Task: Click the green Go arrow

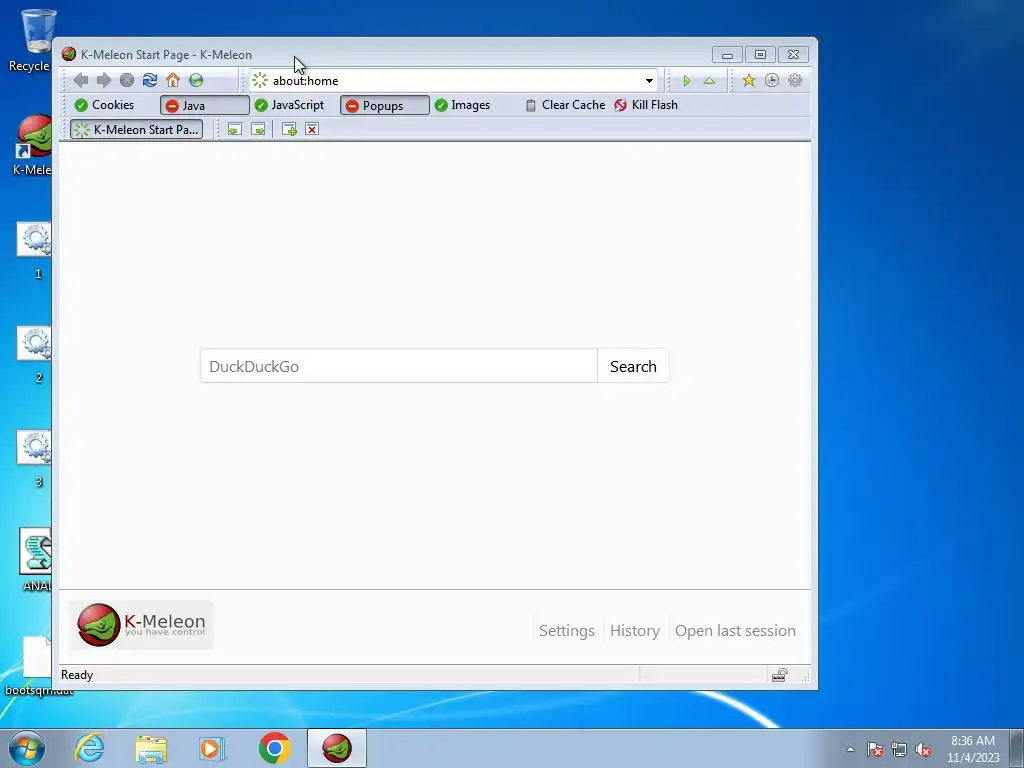Action: pyautogui.click(x=686, y=81)
